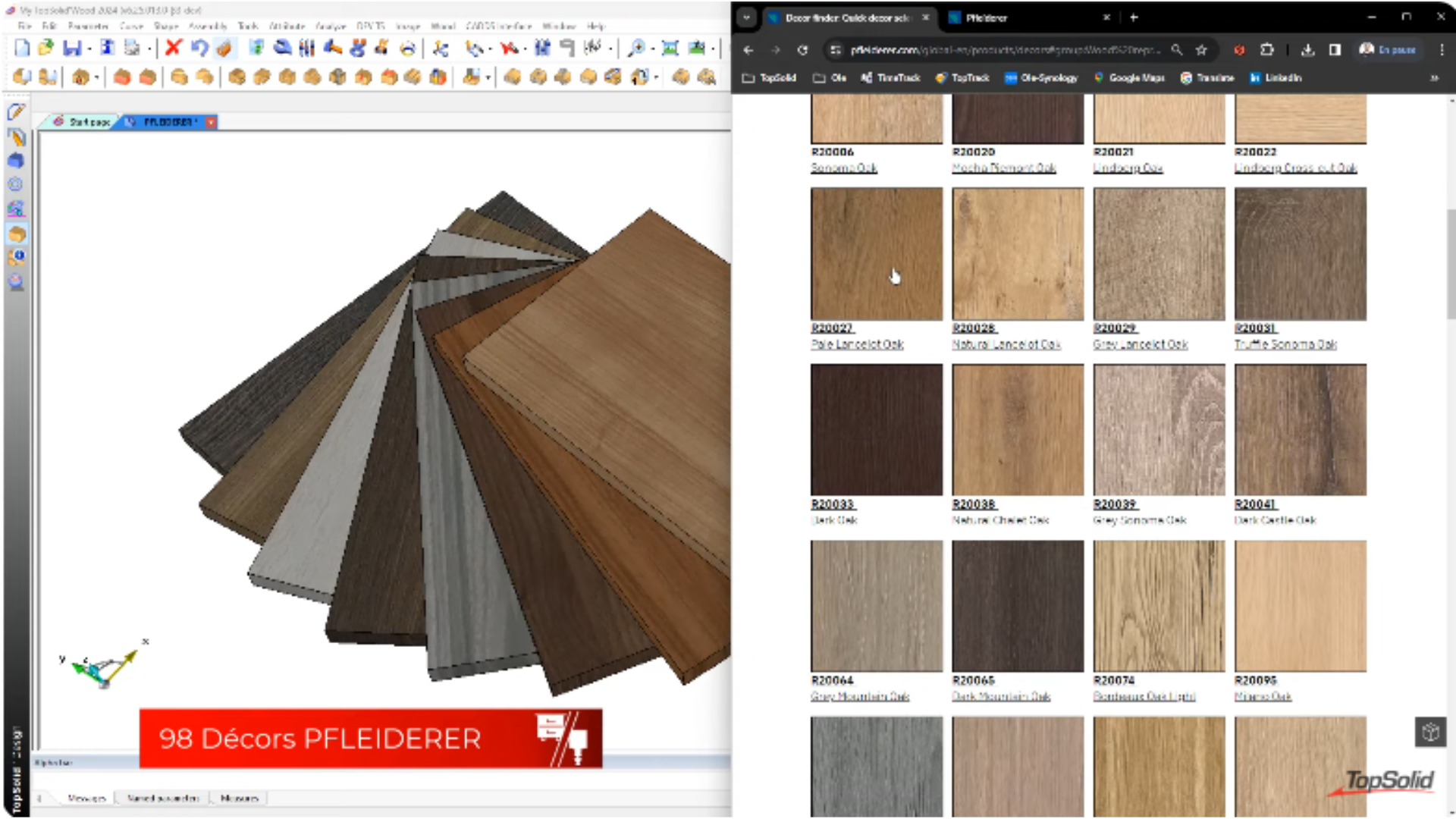Click the scissors-like cut icon in top toolbar
Screen dimensions: 1456x819
440,49
